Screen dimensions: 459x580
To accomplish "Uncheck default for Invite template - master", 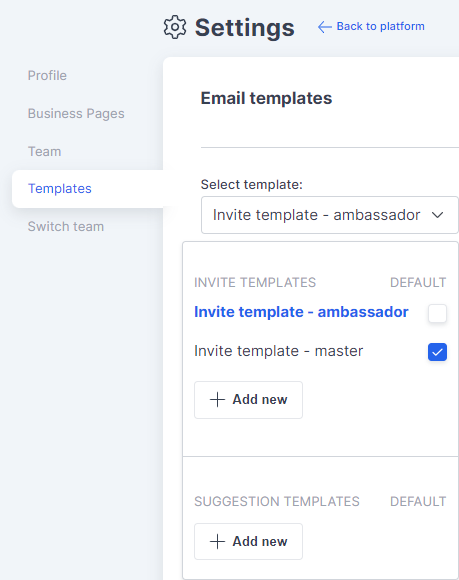I will click(x=437, y=352).
